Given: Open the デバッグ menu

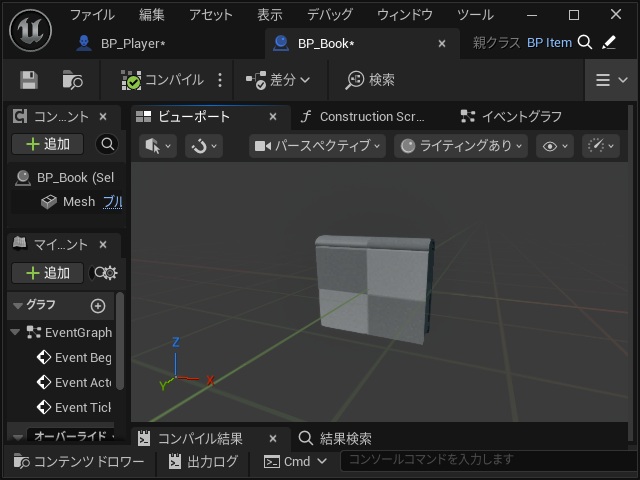Looking at the screenshot, I should coord(330,15).
